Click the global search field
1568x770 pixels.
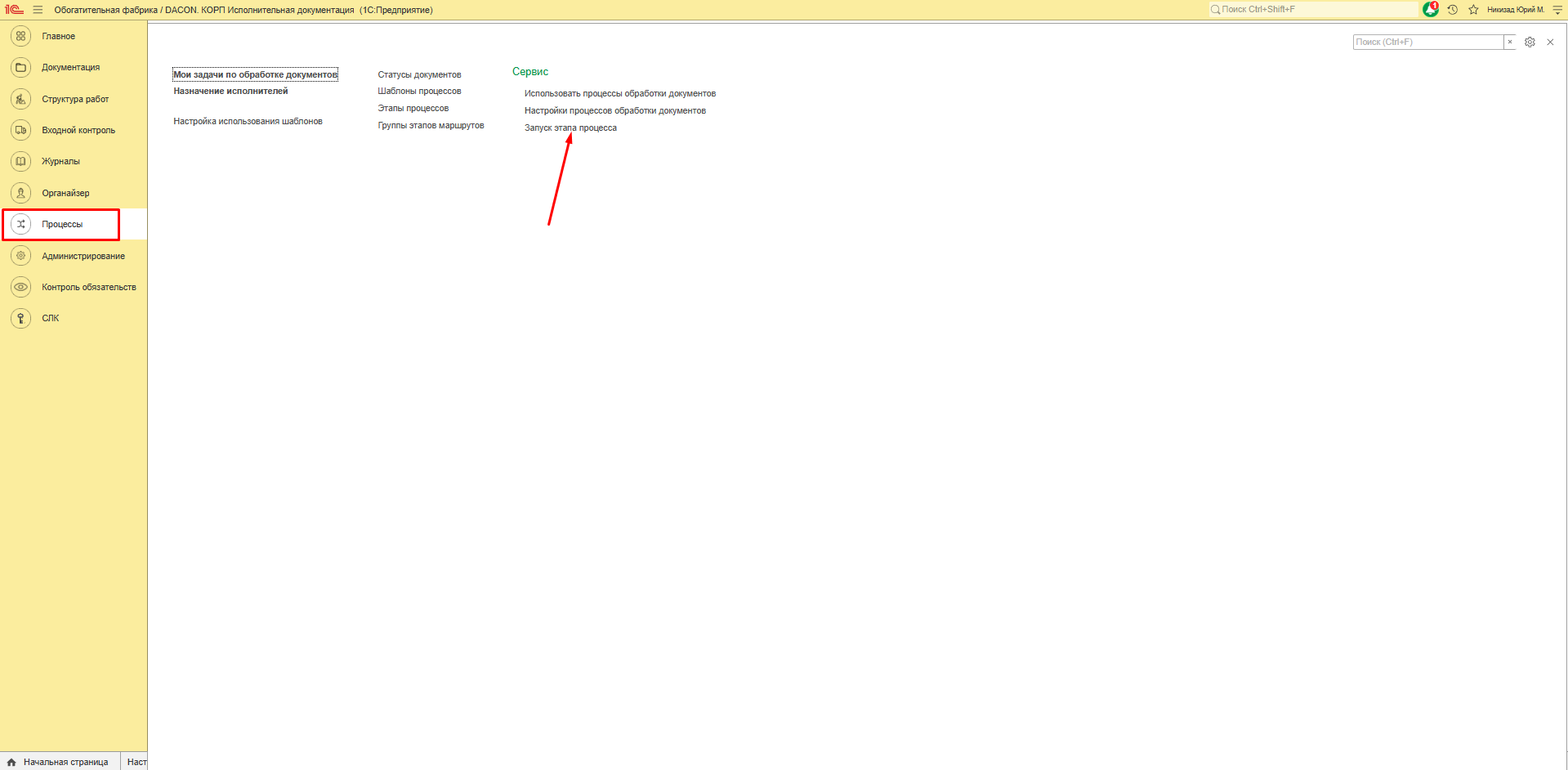click(x=1316, y=10)
